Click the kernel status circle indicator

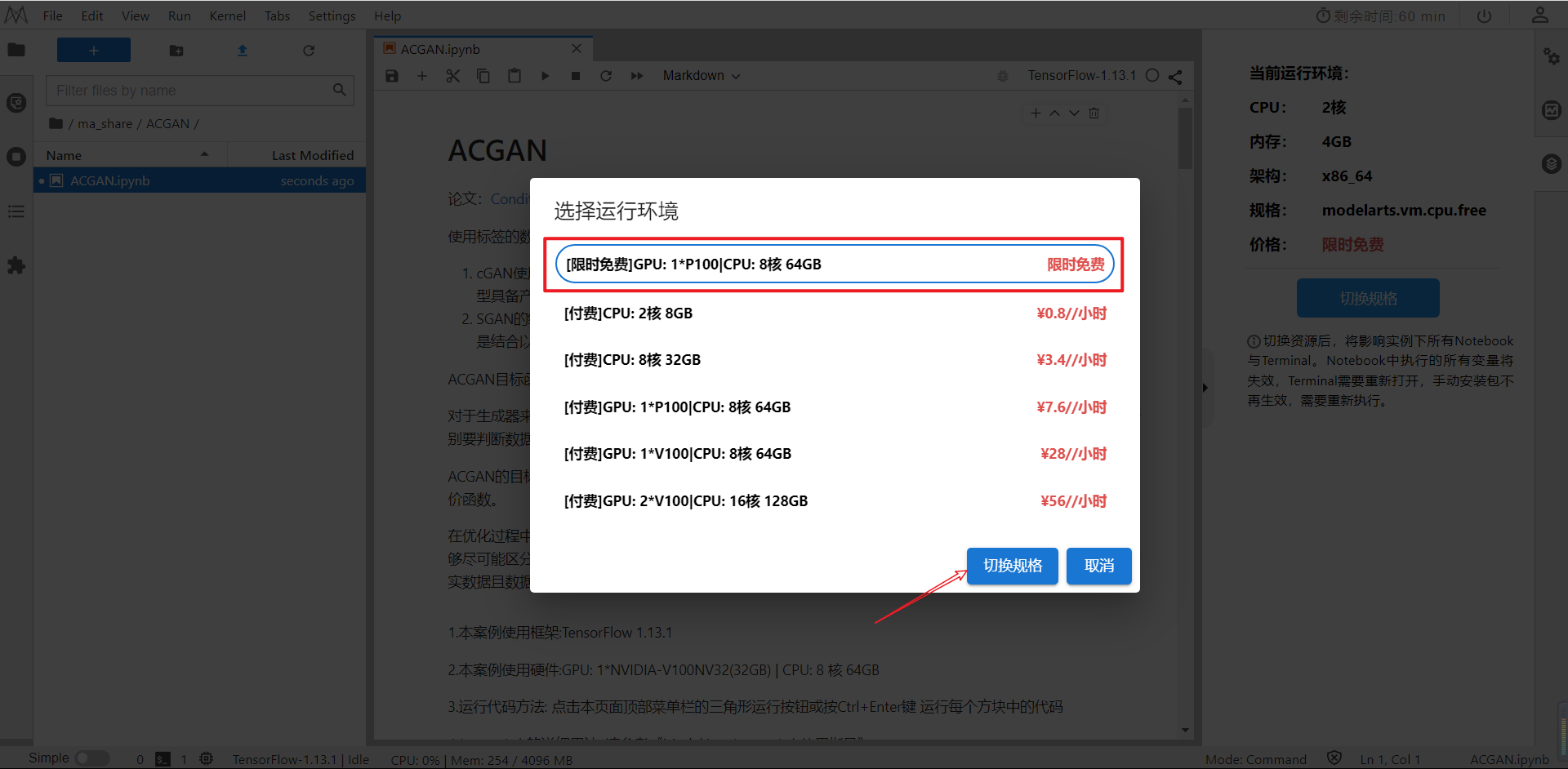point(1152,76)
